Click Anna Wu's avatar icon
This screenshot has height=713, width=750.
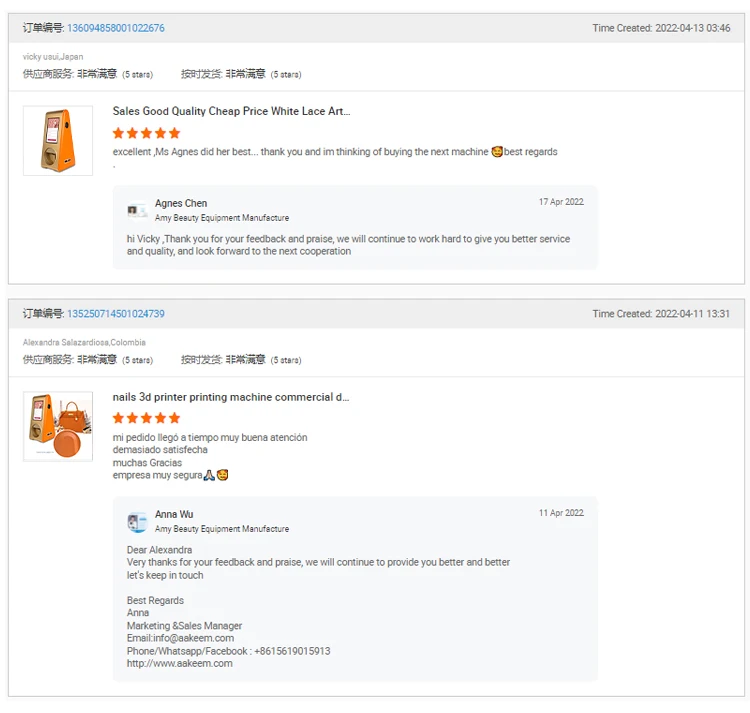pos(137,522)
